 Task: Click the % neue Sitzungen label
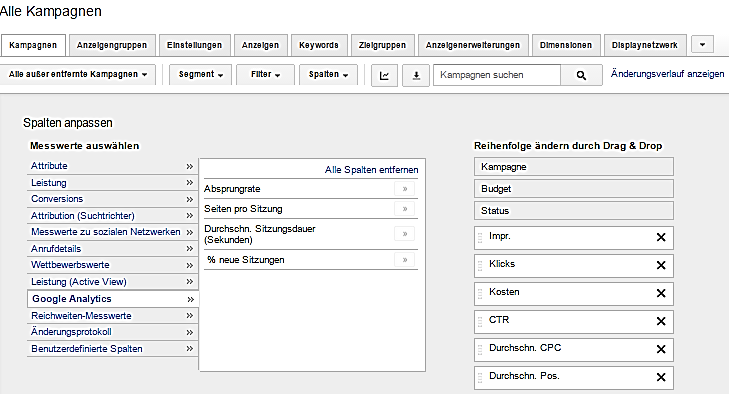tap(245, 260)
